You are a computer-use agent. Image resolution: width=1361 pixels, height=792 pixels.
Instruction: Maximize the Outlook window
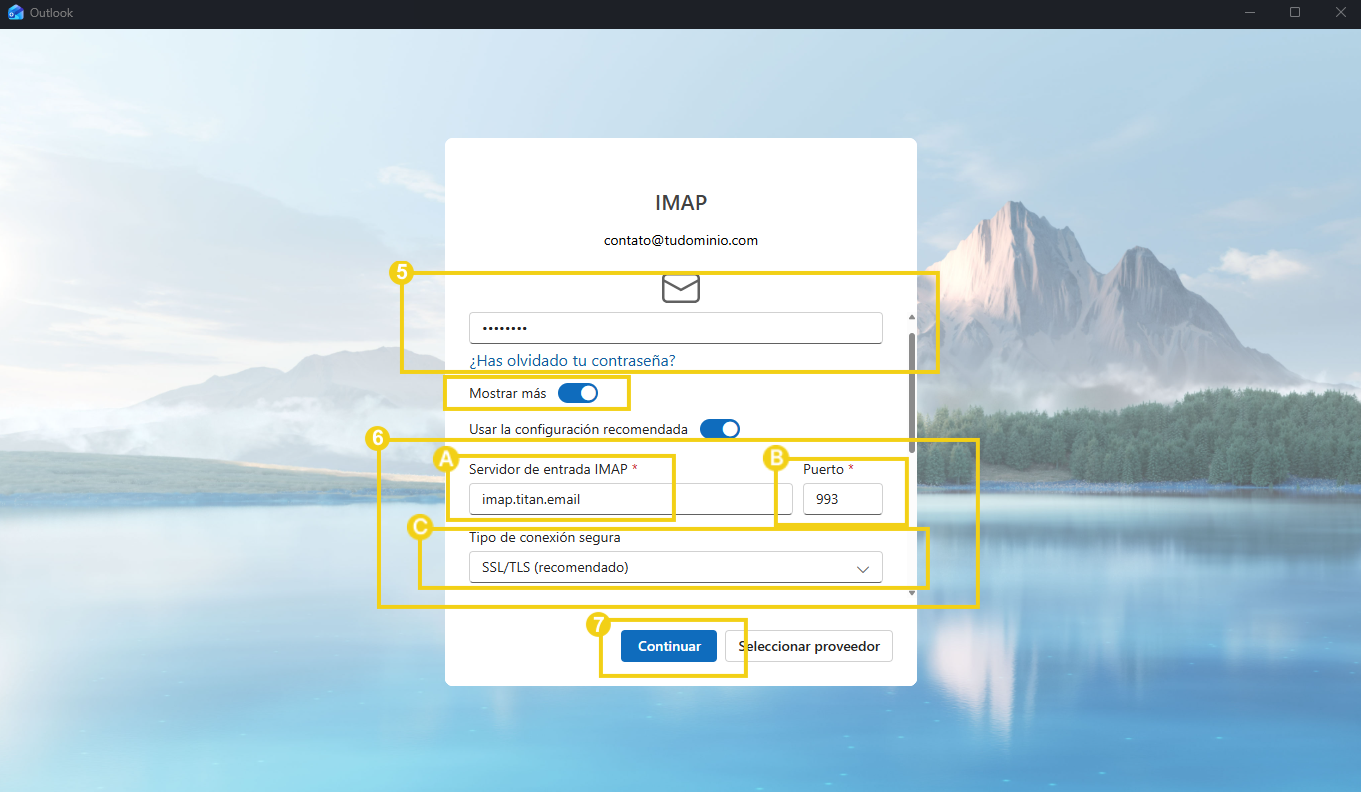1295,13
